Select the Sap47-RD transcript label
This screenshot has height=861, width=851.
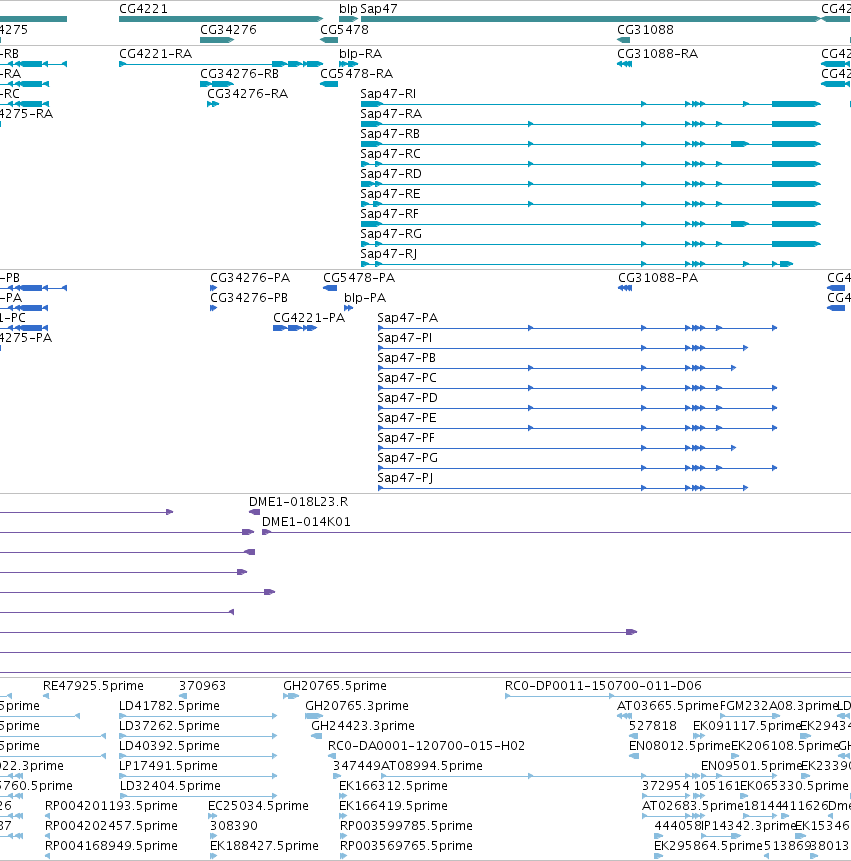coord(391,174)
